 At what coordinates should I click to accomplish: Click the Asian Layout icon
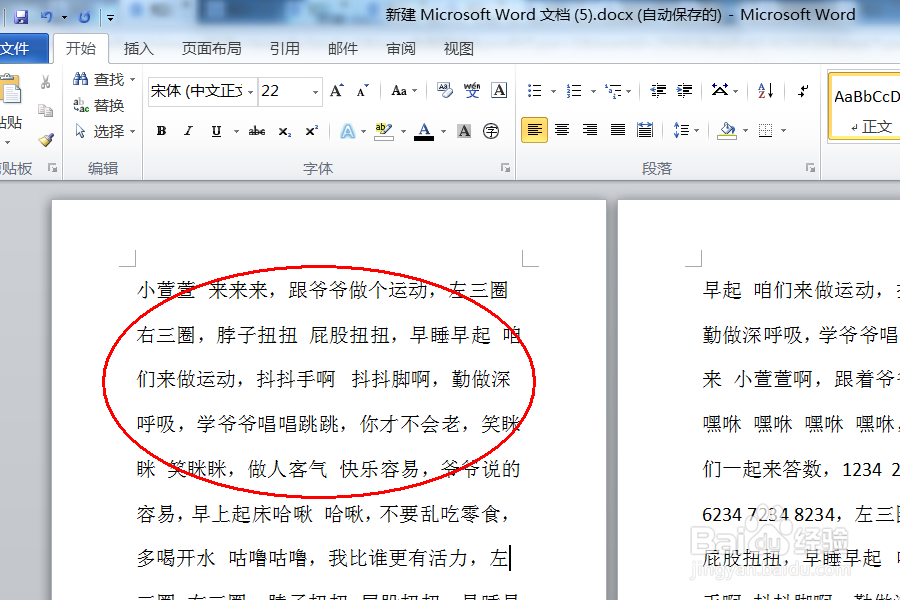click(720, 90)
